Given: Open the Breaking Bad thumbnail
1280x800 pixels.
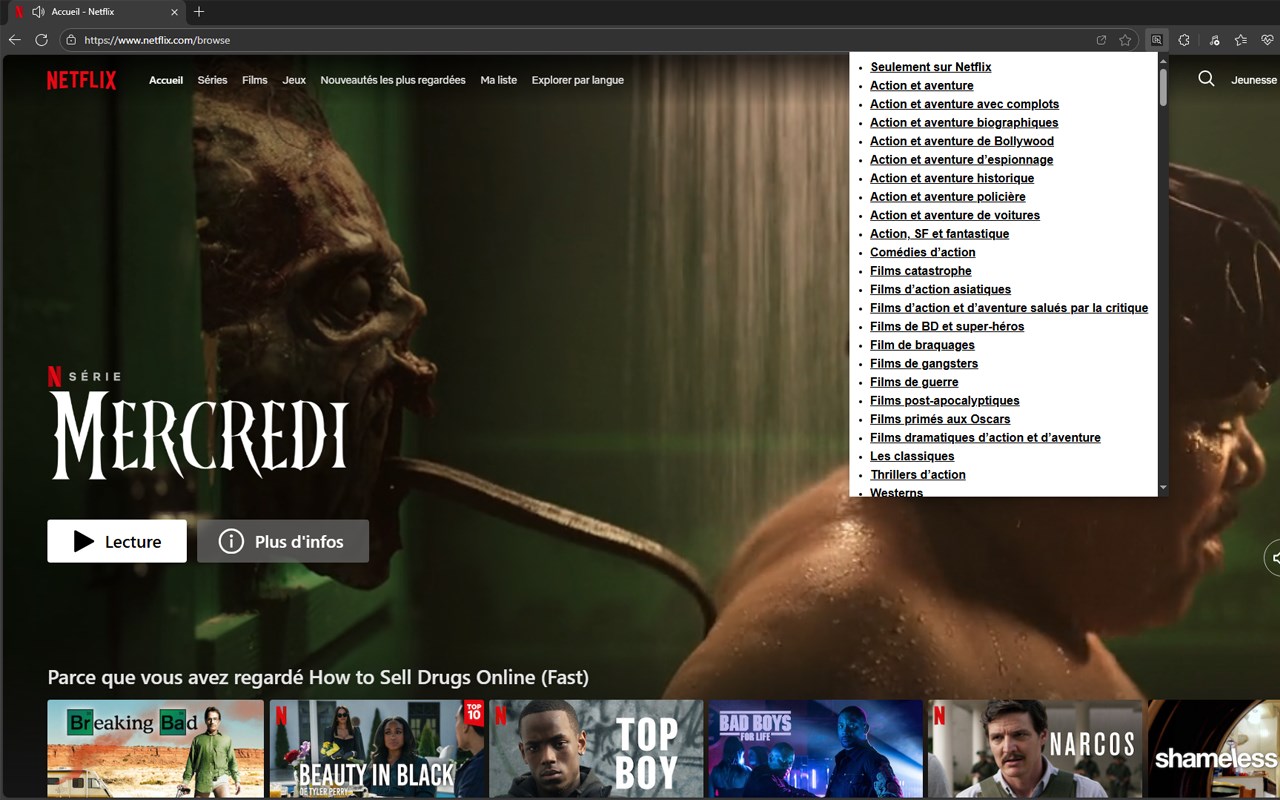Looking at the screenshot, I should click(x=156, y=748).
